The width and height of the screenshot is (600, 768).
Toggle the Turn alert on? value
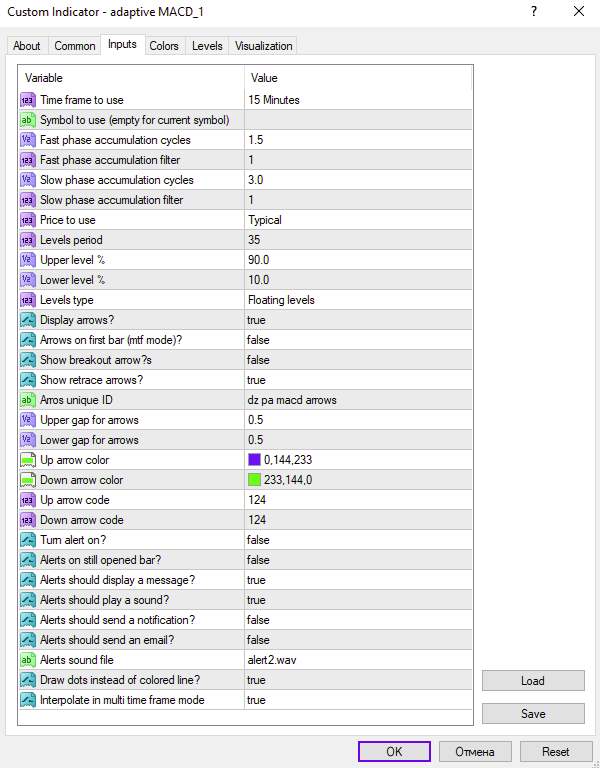(x=359, y=540)
